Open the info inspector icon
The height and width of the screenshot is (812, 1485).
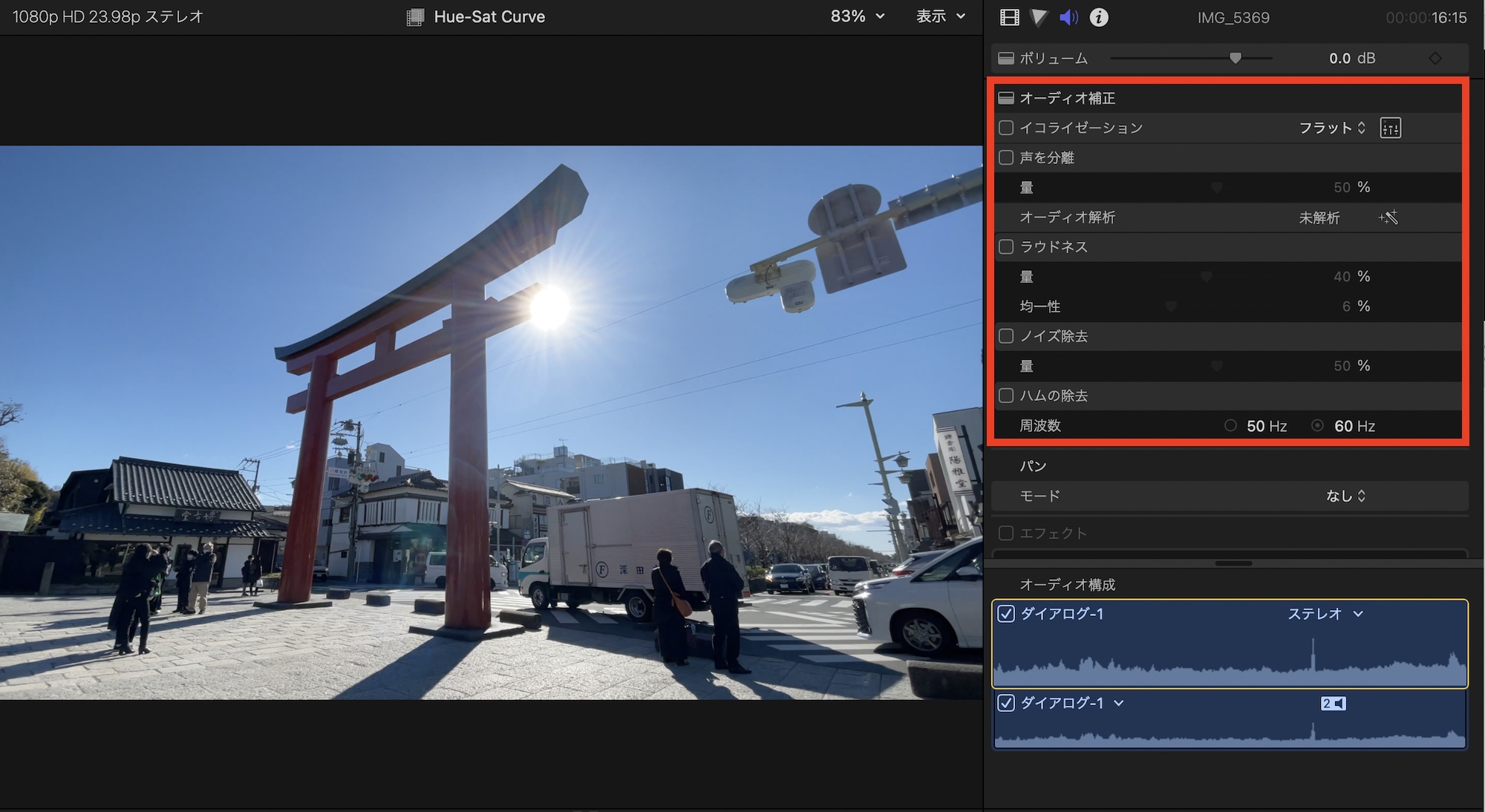point(1099,17)
